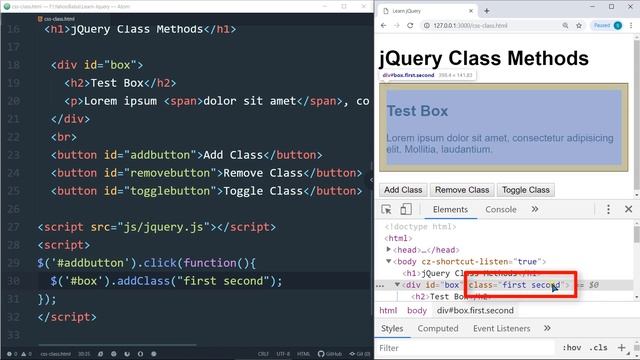Collapse the div id box node

pos(397,285)
